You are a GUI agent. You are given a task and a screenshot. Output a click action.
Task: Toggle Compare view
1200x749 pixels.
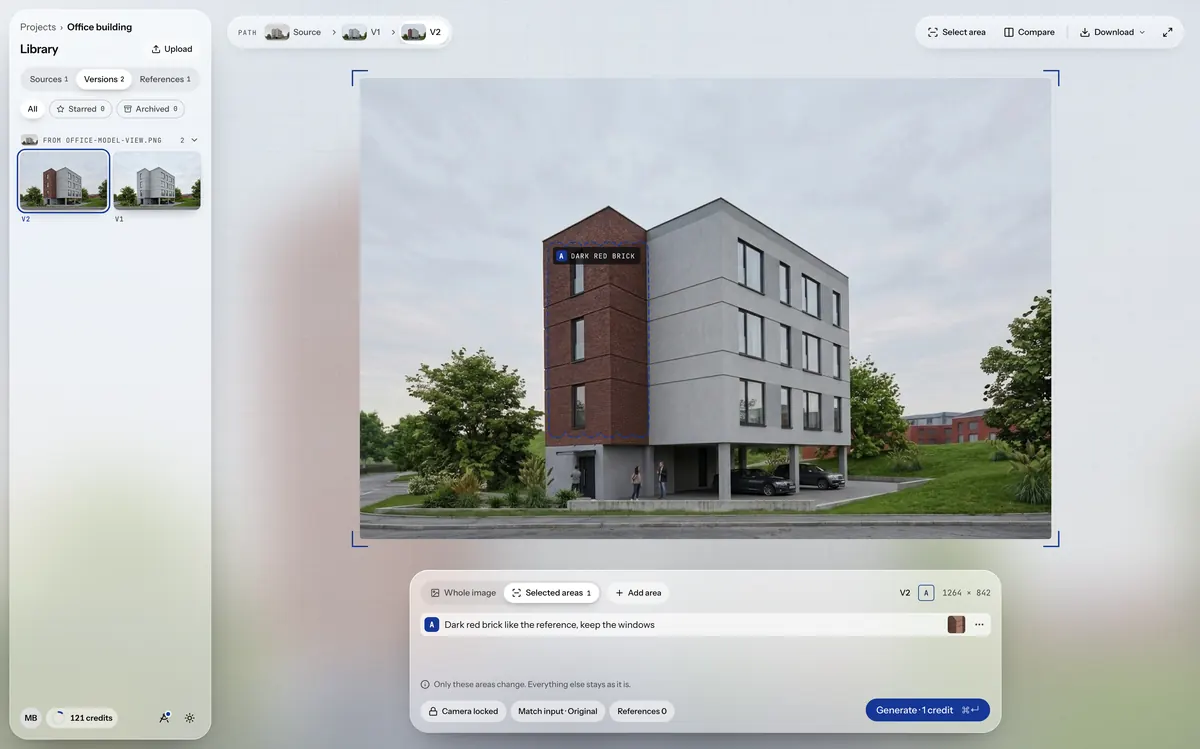1029,32
